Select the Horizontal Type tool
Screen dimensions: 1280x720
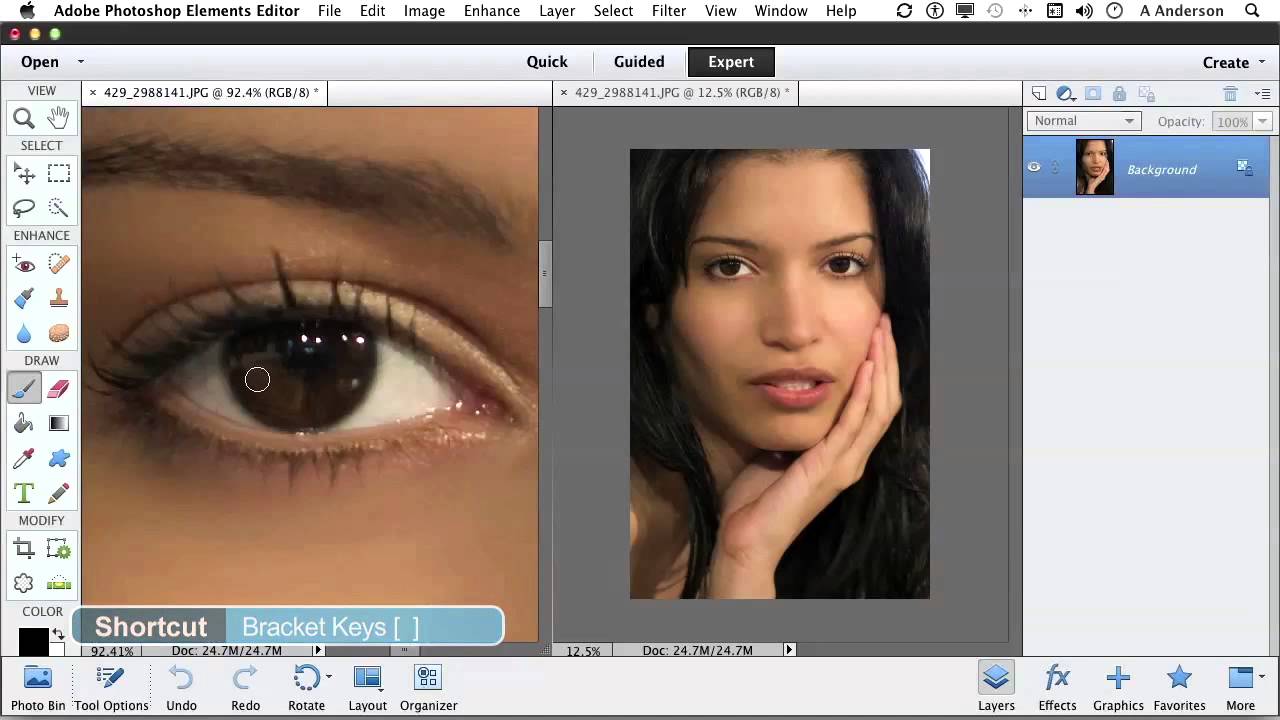[24, 493]
